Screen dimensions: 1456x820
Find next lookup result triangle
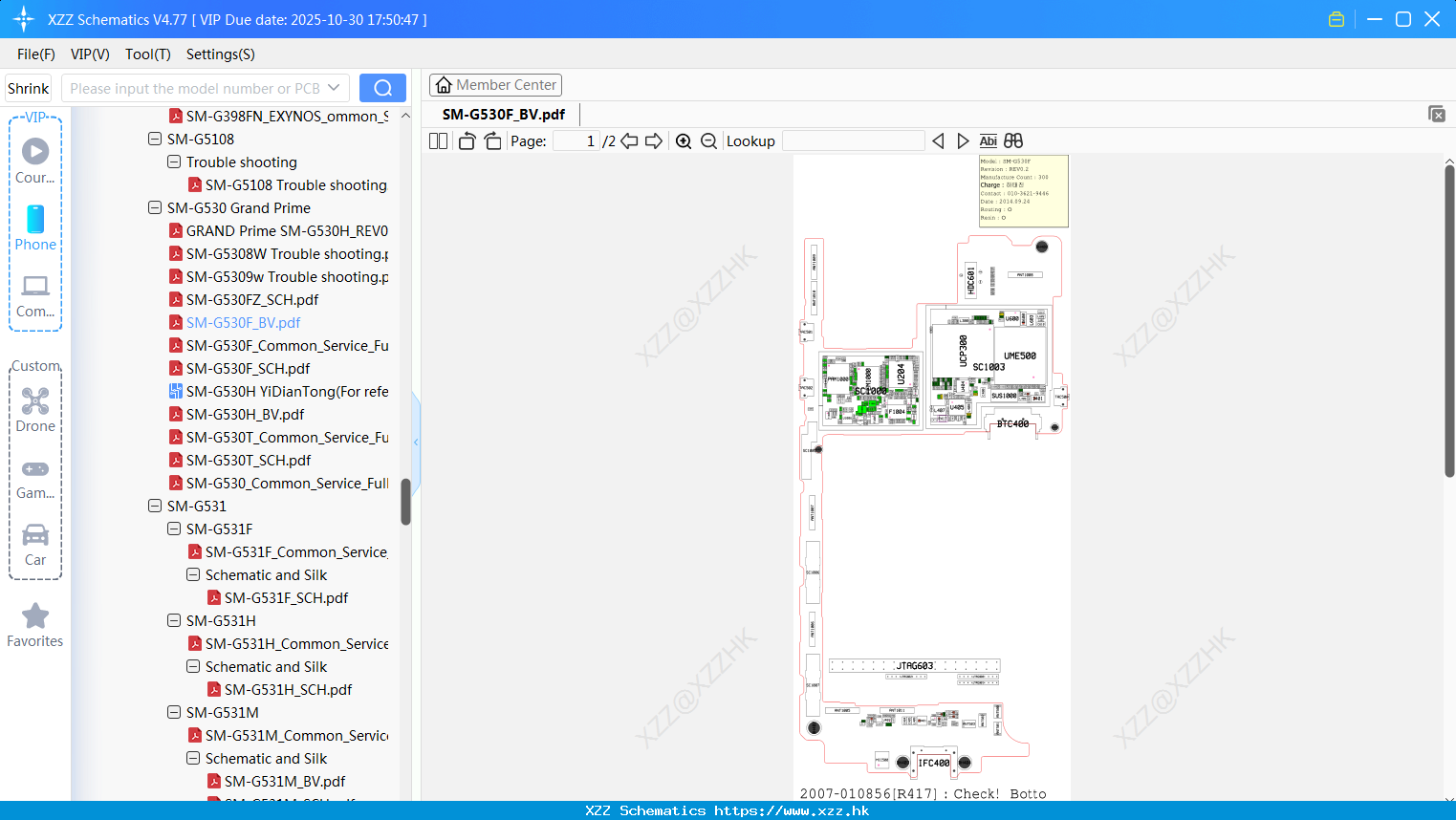click(963, 140)
